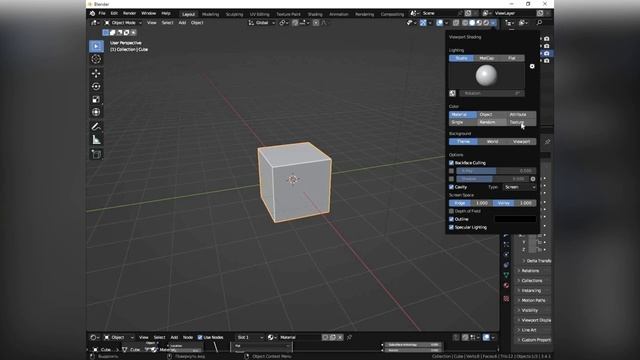Open studio light preferences gear
Image resolution: width=640 pixels, height=360 pixels.
[x=532, y=66]
